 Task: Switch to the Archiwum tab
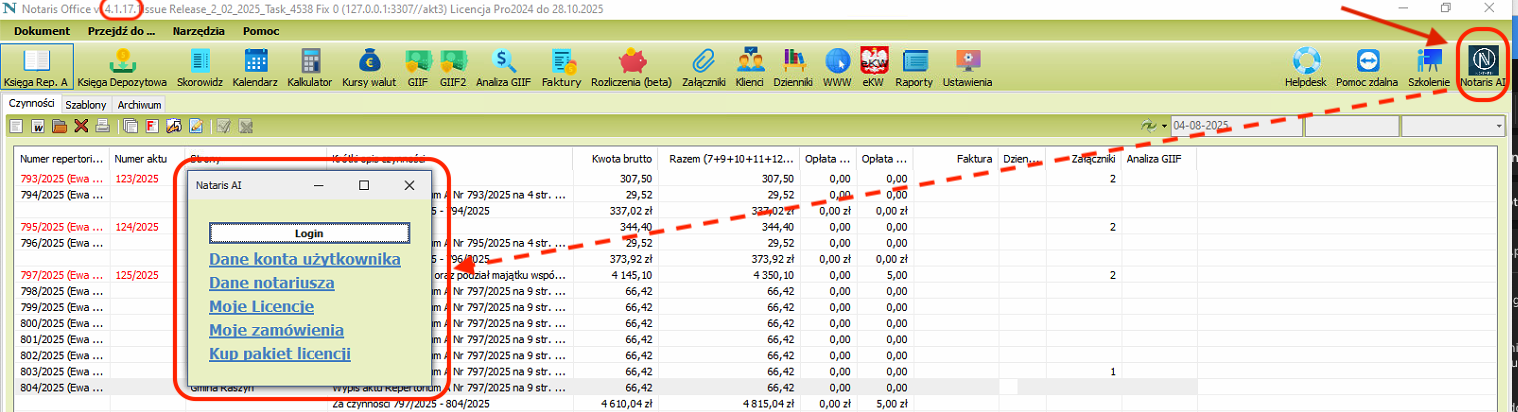click(x=138, y=104)
